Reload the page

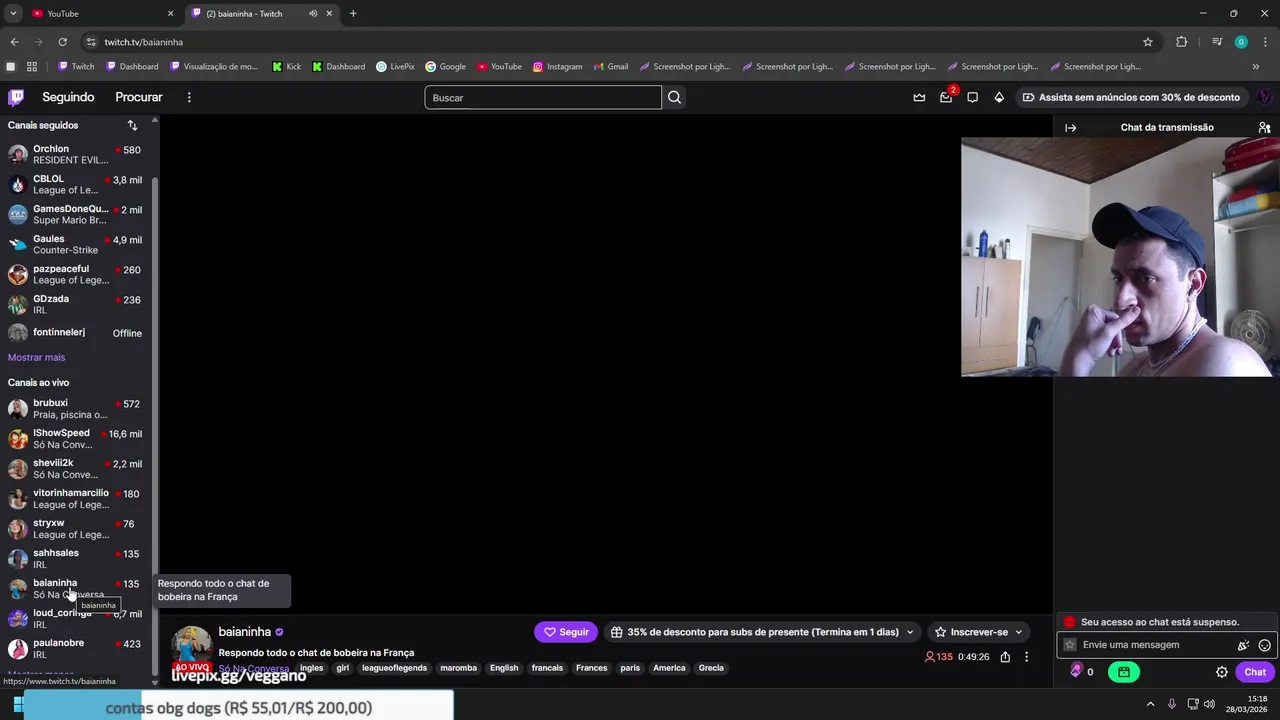click(x=62, y=42)
